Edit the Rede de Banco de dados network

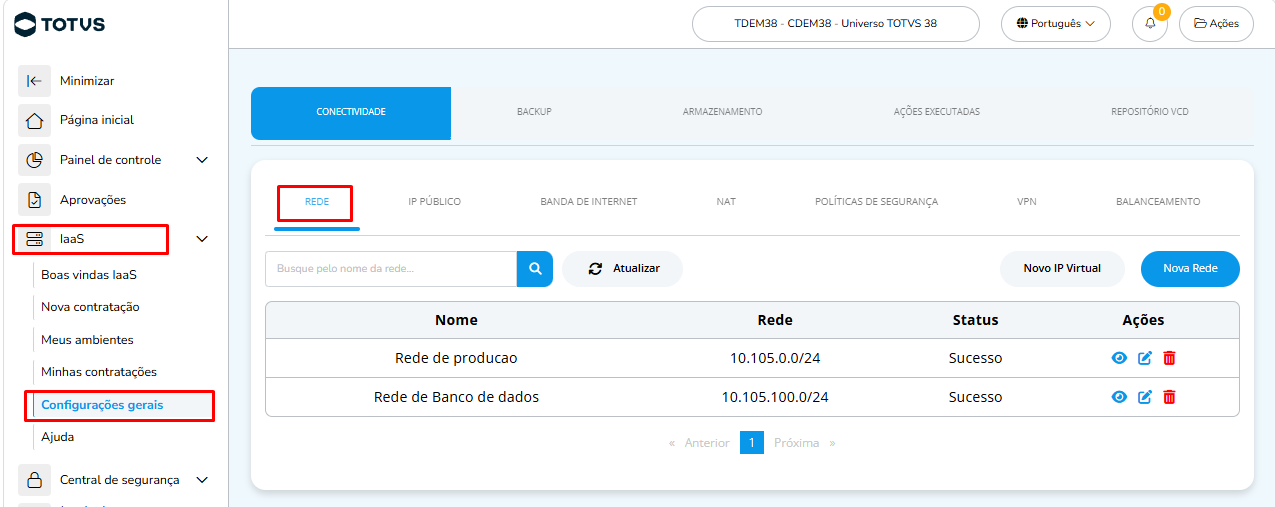point(1145,397)
